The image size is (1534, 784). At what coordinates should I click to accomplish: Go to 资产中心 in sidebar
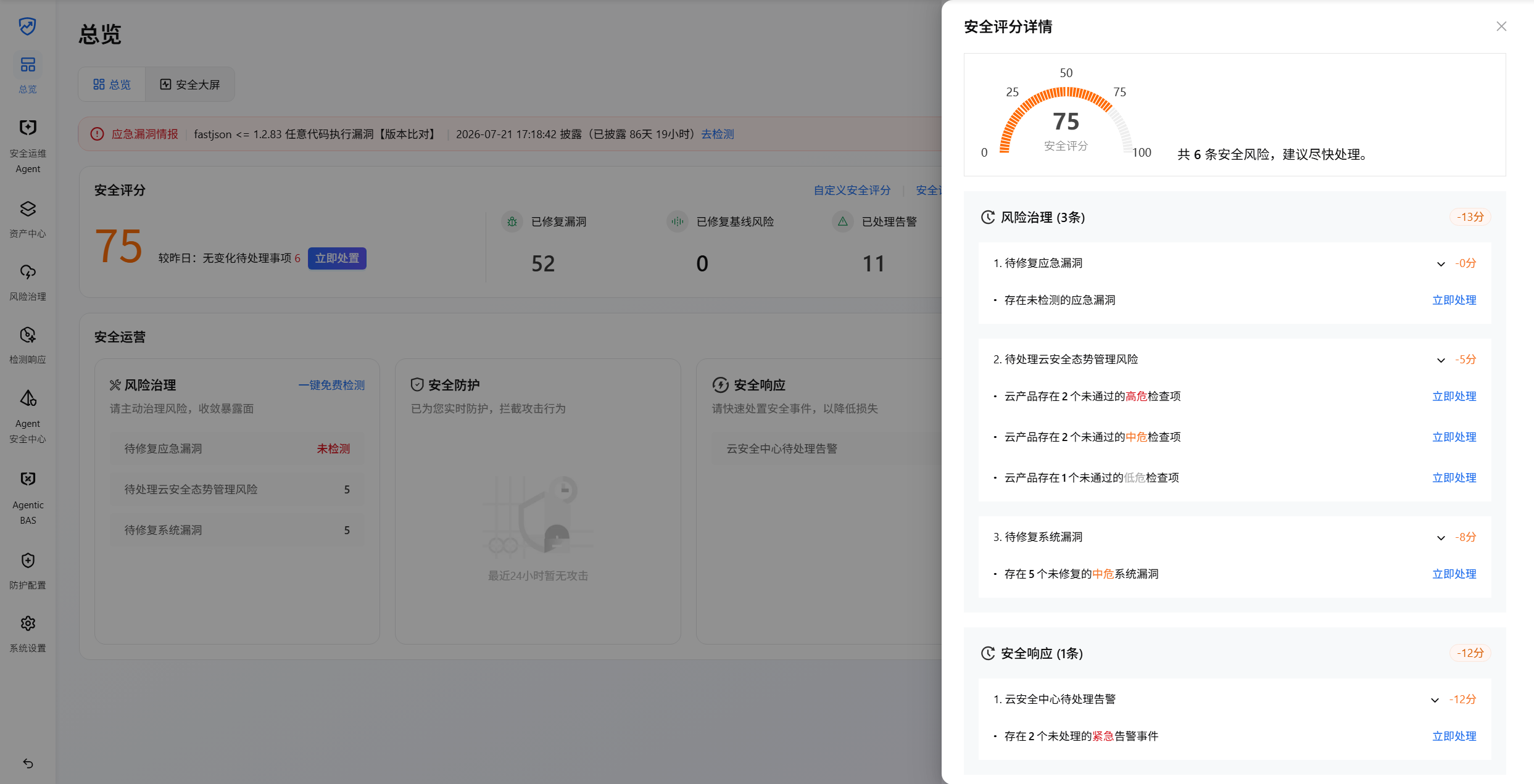click(28, 219)
